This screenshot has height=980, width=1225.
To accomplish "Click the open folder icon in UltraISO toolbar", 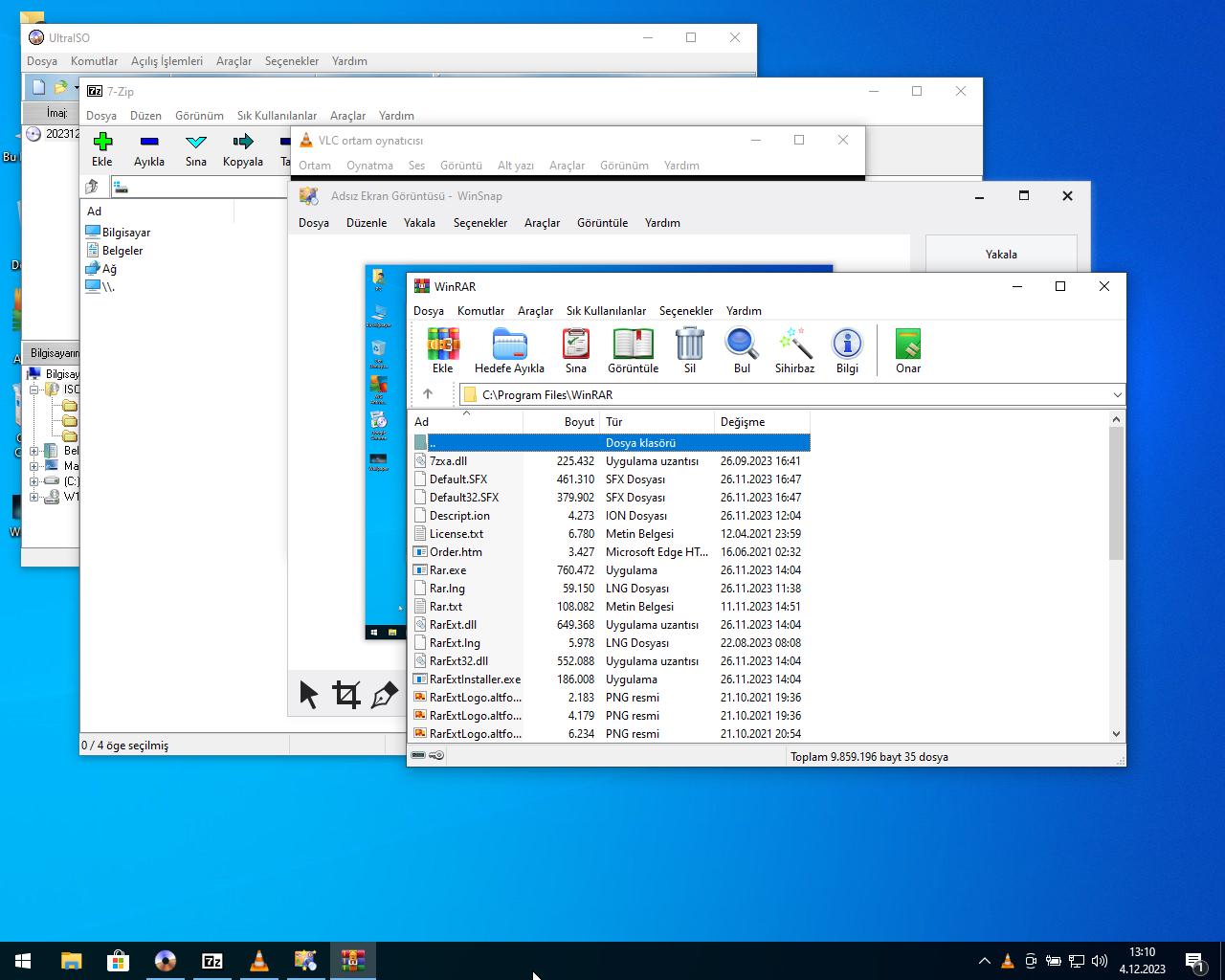I will click(61, 87).
